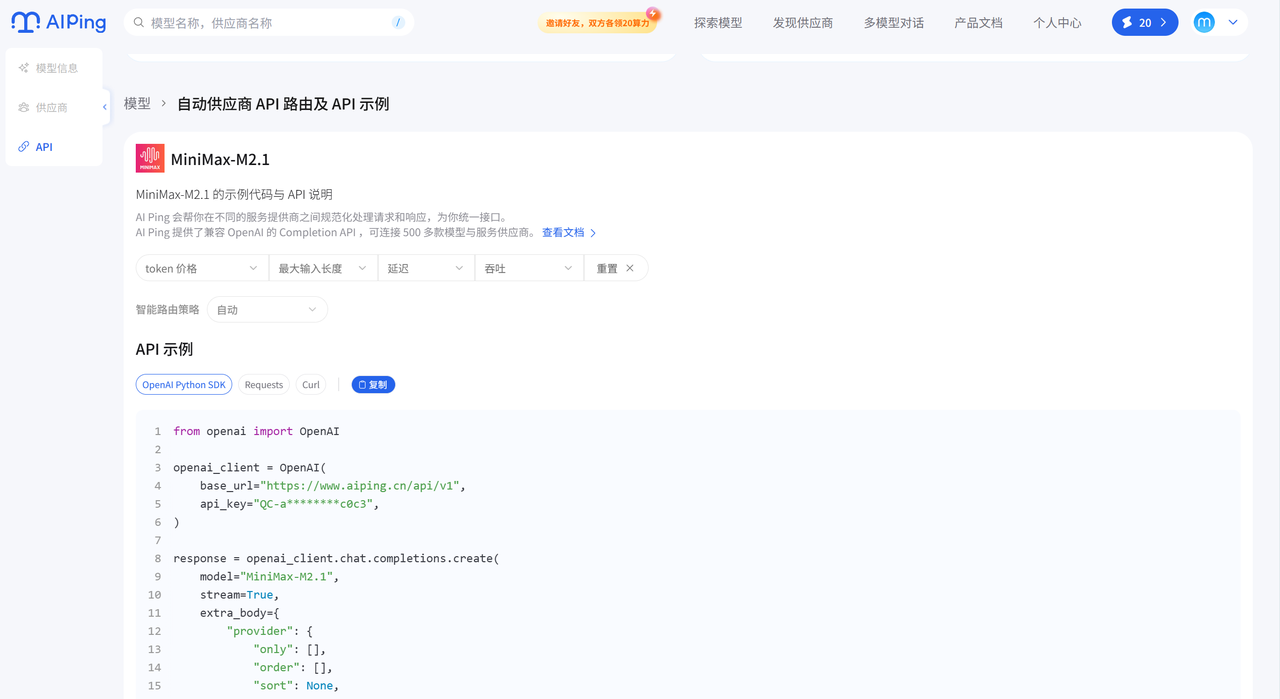This screenshot has height=699, width=1280.
Task: Open the 智能路由策略 自动 dropdown
Action: [267, 310]
